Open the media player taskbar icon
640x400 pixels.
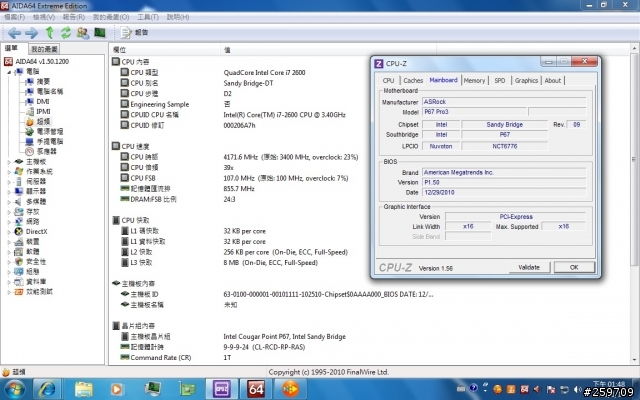coord(117,389)
